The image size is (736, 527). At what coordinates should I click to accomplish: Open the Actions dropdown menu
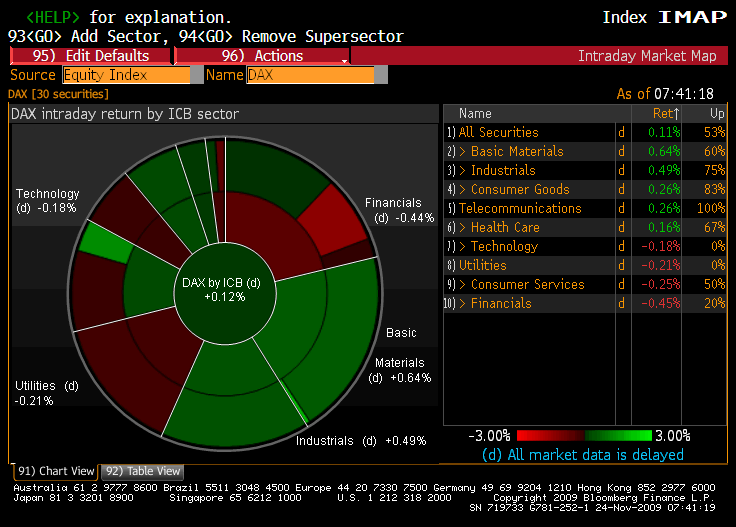(x=262, y=56)
